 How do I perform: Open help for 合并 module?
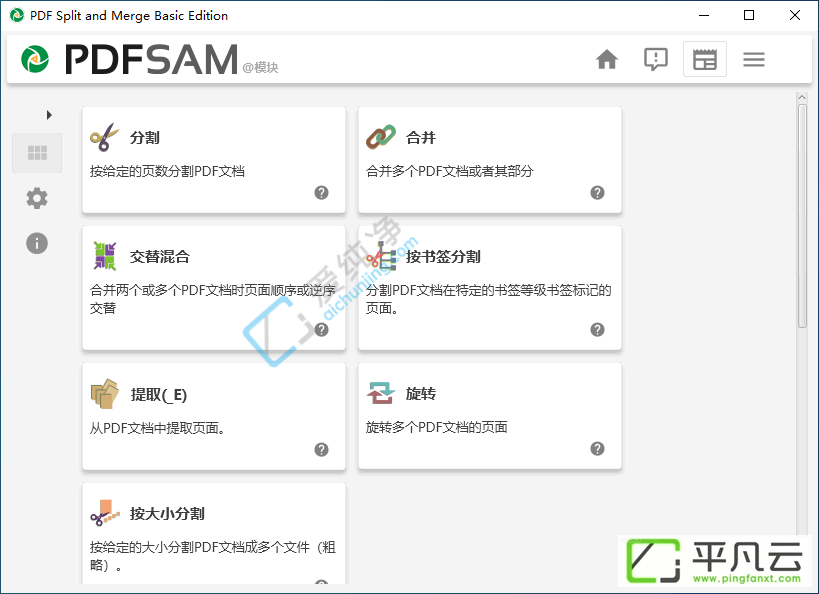597,193
